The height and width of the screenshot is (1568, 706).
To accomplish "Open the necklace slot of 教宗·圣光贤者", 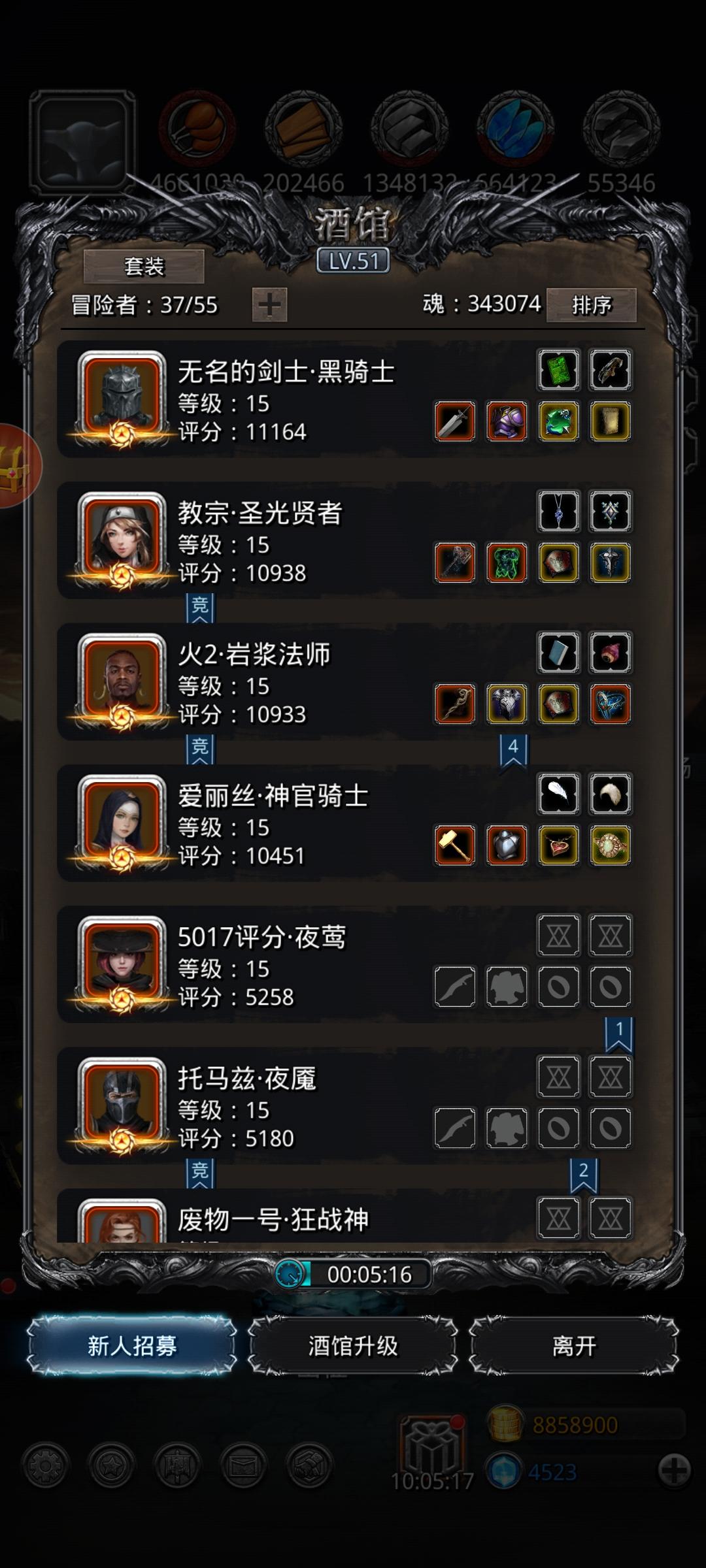I will coord(558,511).
